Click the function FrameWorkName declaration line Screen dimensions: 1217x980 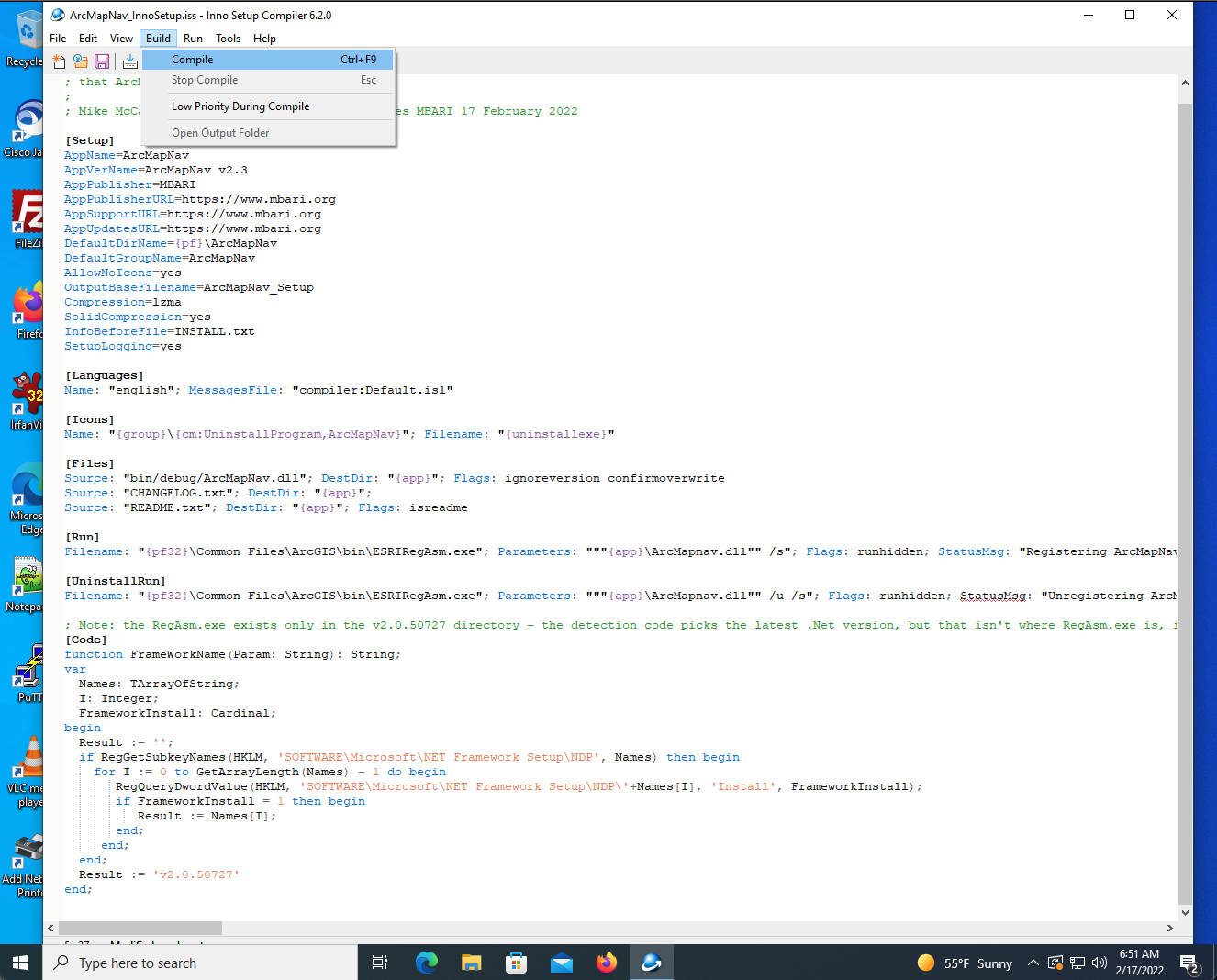(x=232, y=654)
